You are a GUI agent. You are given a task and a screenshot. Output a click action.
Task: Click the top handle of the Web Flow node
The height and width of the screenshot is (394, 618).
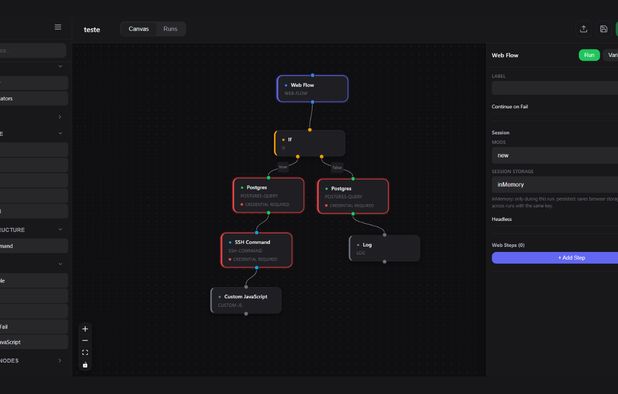[313, 75]
